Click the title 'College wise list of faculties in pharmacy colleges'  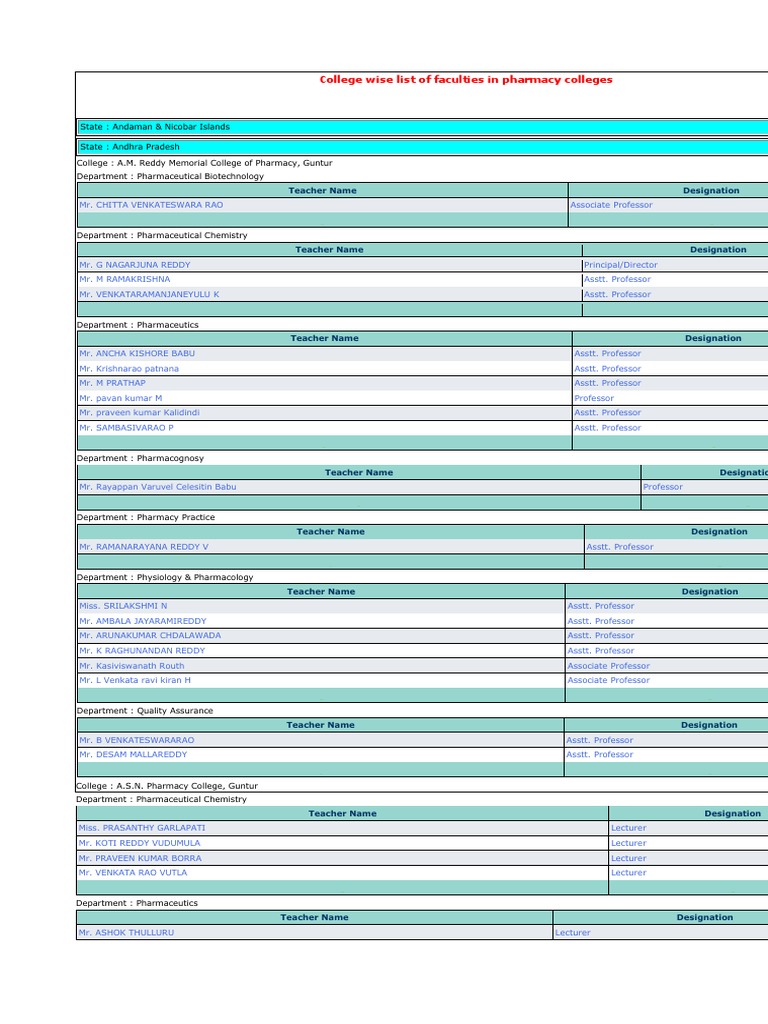click(466, 80)
